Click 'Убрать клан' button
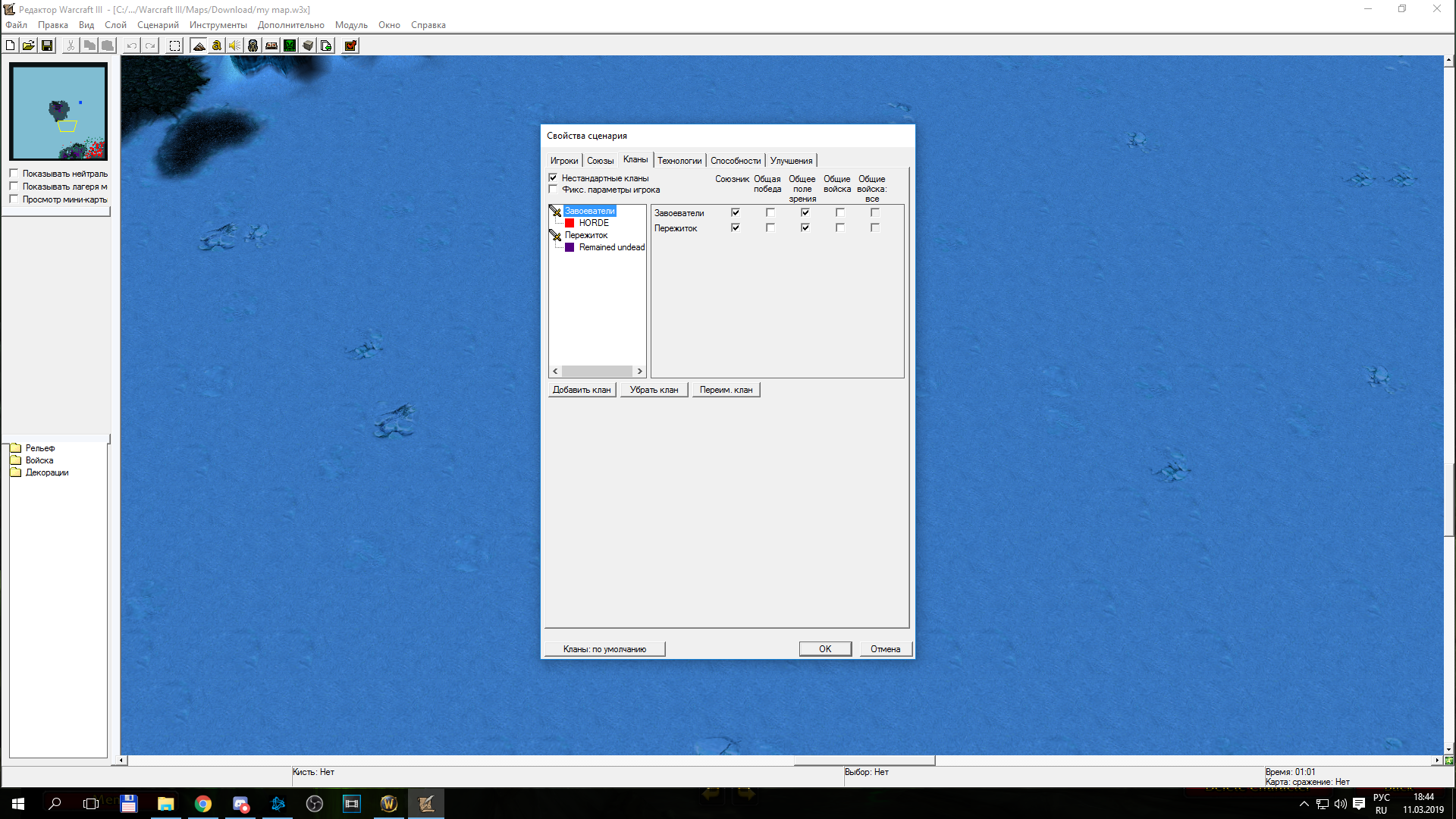1456x819 pixels. coord(654,390)
